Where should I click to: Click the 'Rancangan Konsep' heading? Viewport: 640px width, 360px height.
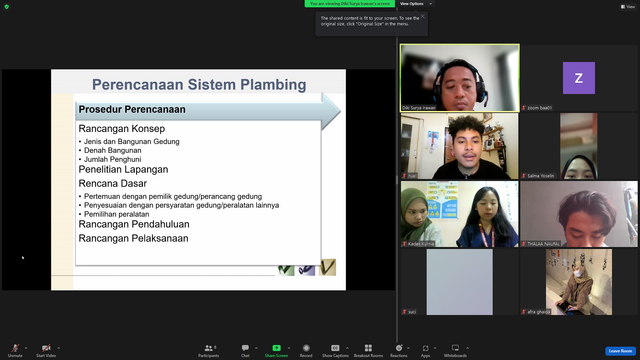[x=122, y=129]
